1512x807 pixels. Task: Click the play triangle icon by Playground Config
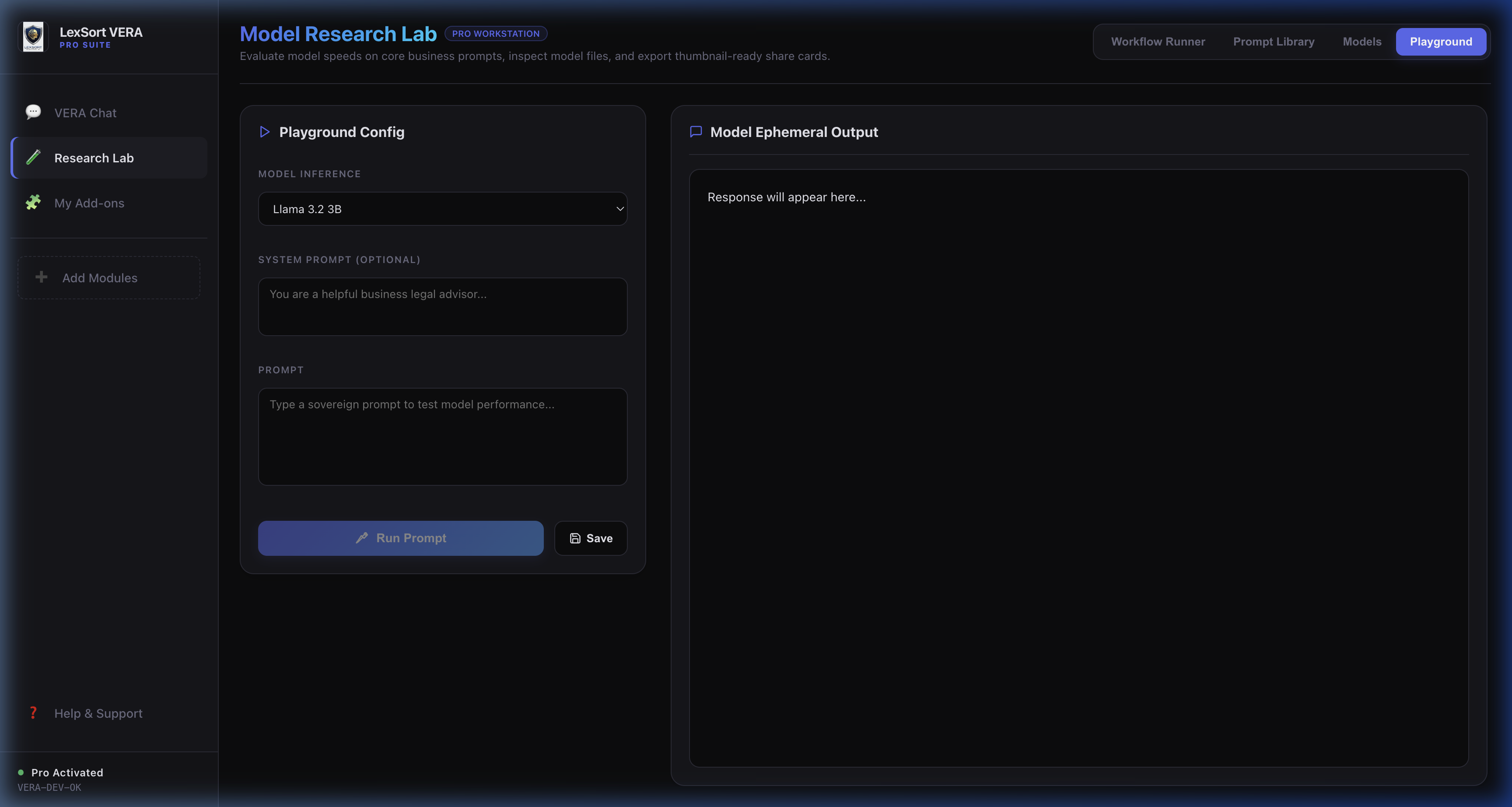[x=265, y=132]
